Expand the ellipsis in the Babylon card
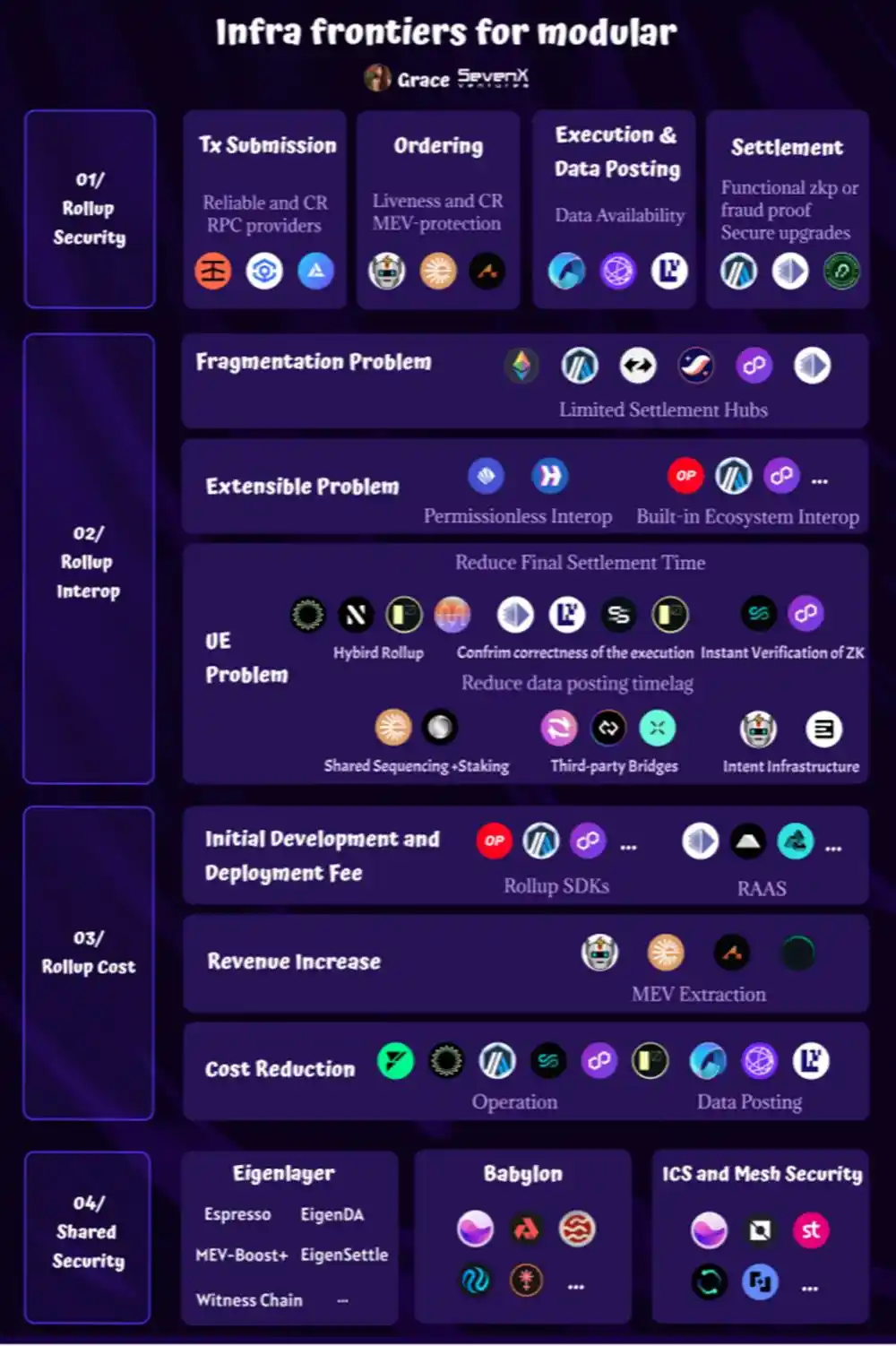 [576, 1287]
